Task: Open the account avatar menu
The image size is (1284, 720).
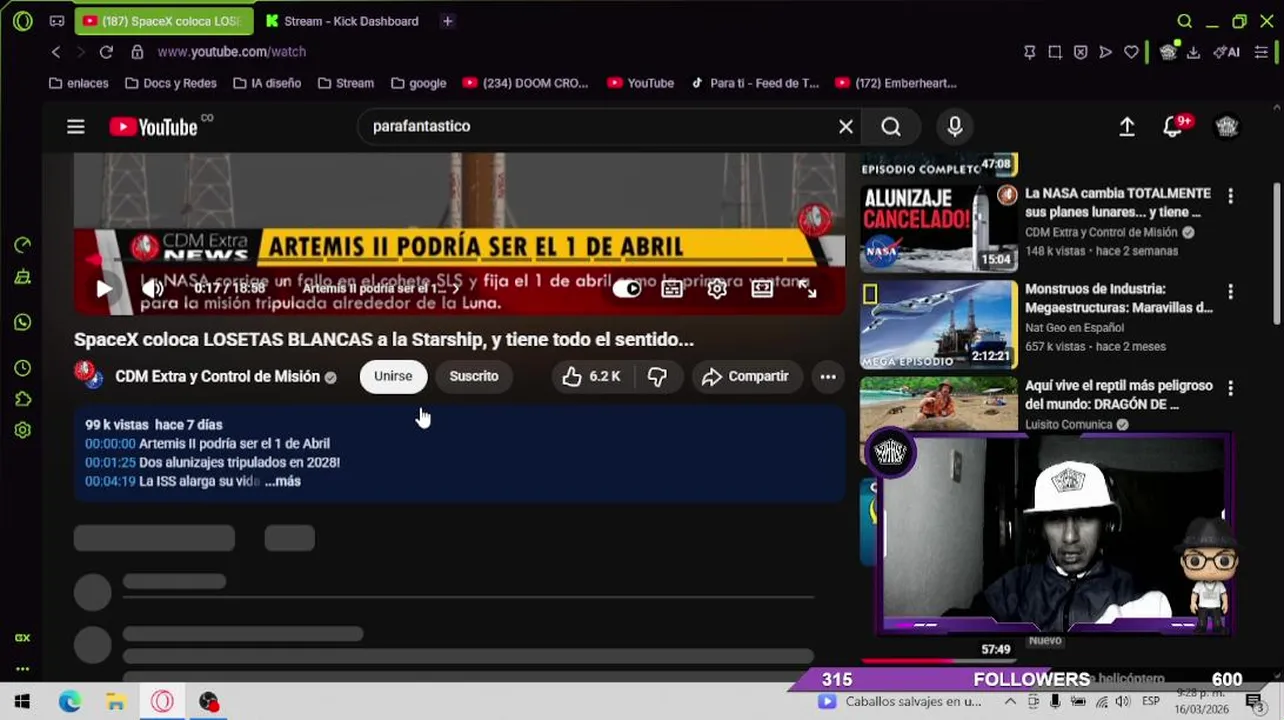Action: [x=1227, y=126]
